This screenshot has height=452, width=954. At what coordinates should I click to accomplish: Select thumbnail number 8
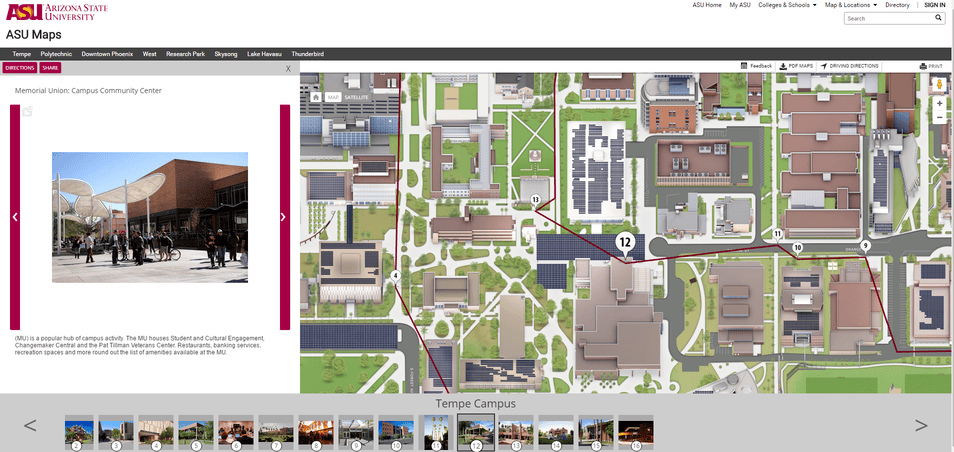click(x=316, y=433)
